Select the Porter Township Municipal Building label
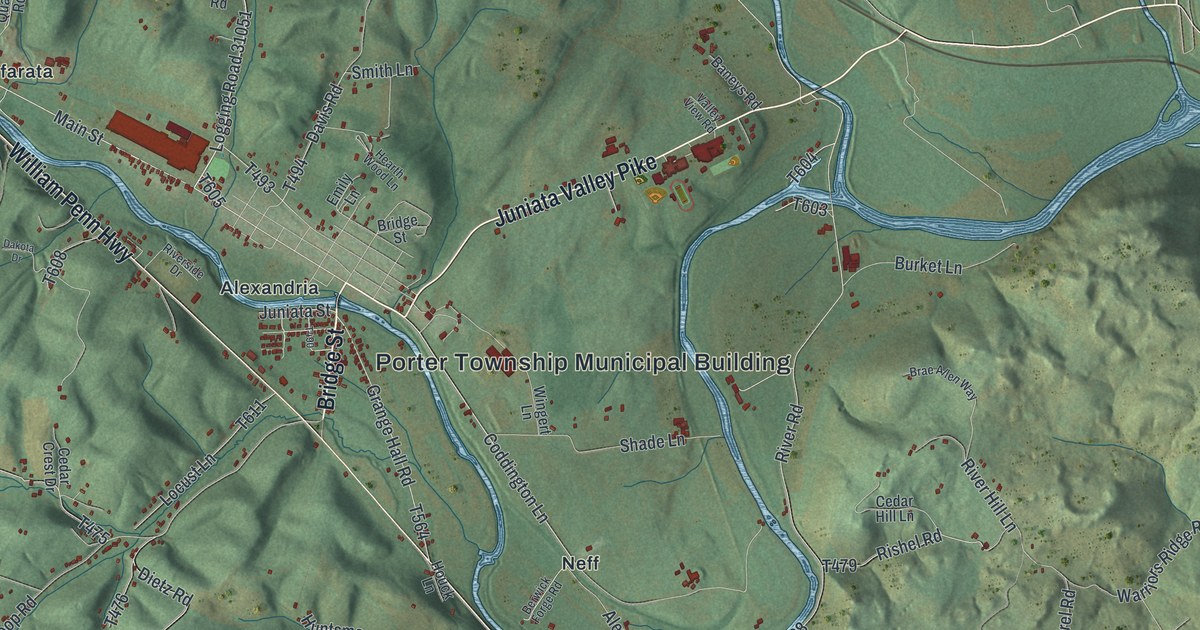The image size is (1200, 630). point(584,362)
